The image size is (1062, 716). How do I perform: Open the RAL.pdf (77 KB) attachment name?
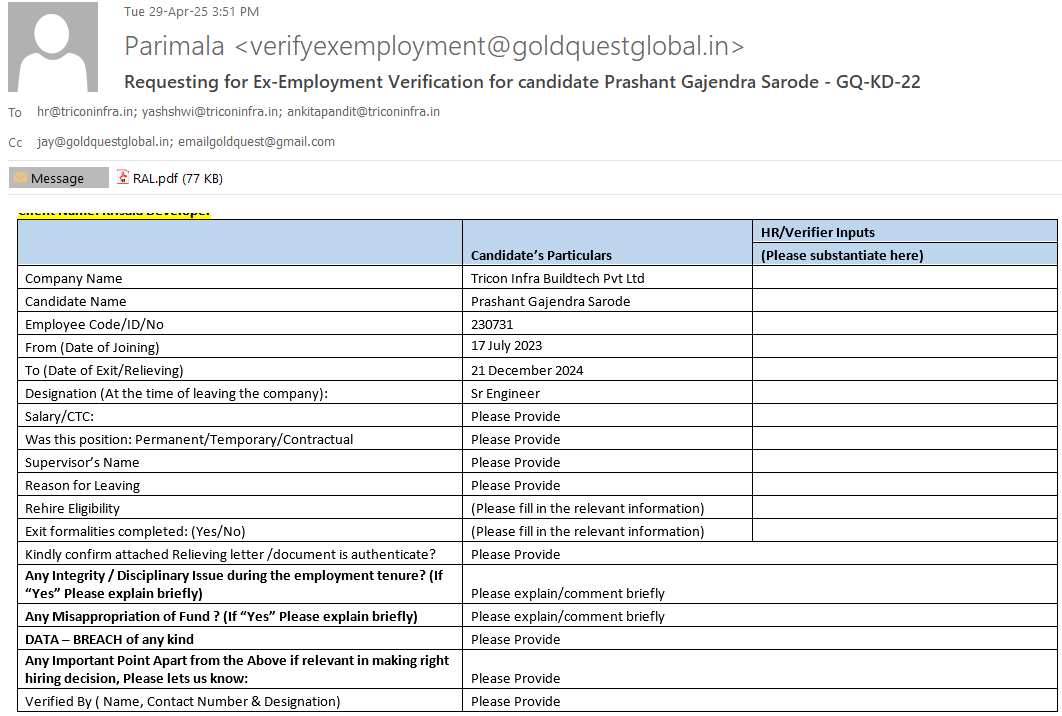pyautogui.click(x=177, y=179)
